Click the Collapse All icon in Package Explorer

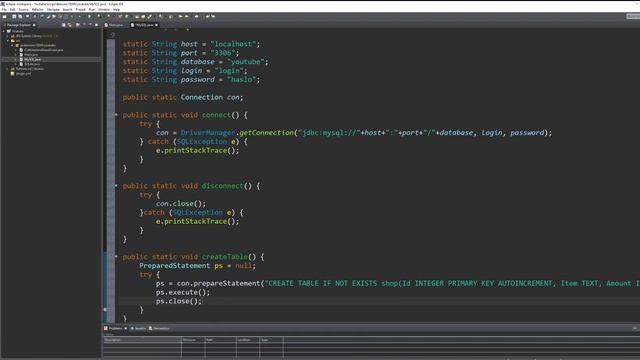click(x=64, y=25)
